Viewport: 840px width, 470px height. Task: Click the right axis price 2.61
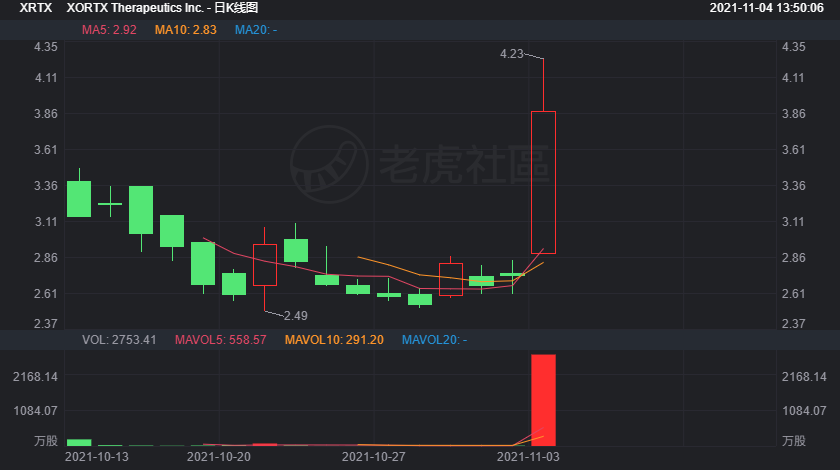click(793, 294)
